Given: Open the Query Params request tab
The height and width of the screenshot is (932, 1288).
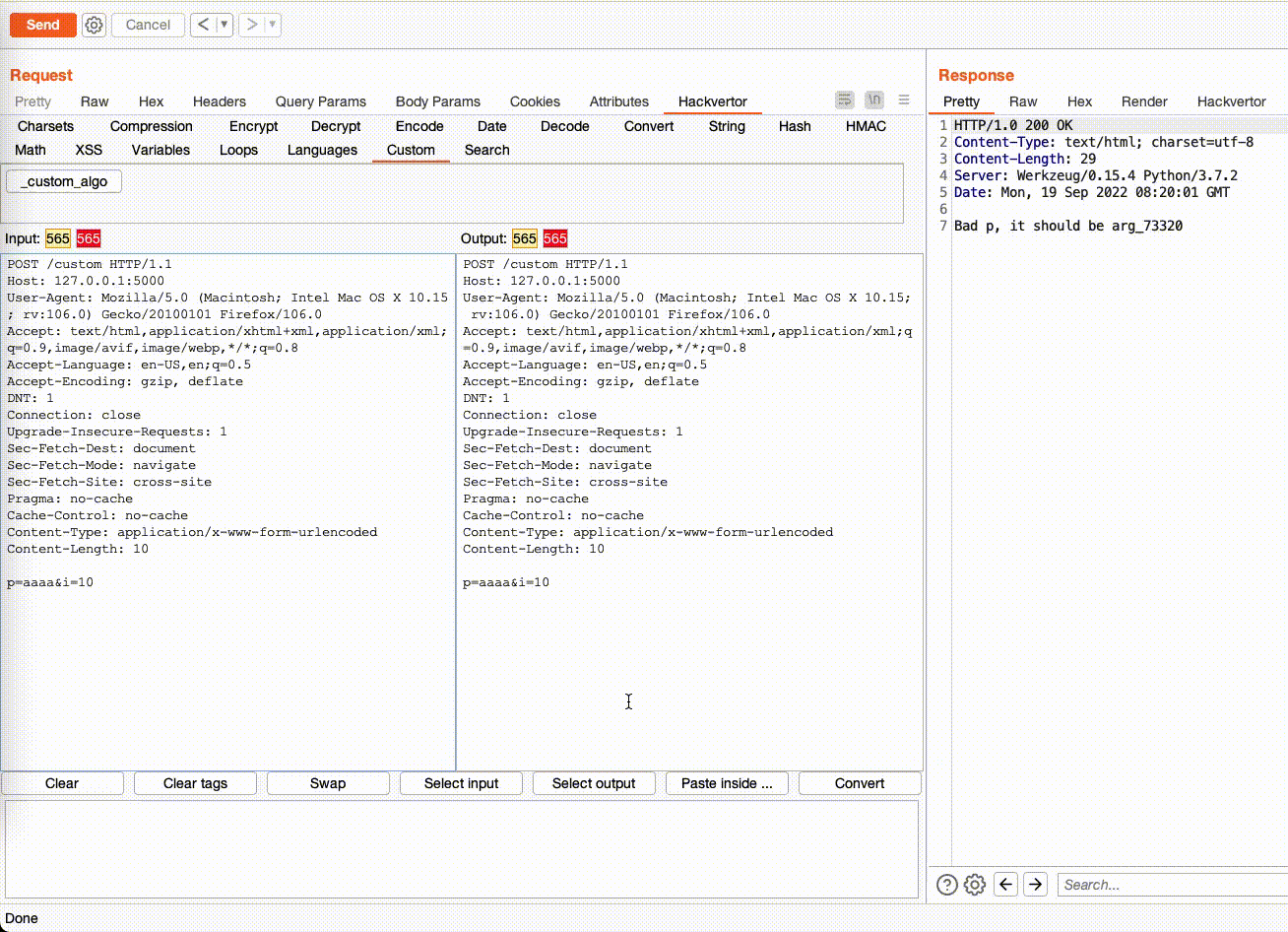Looking at the screenshot, I should tap(320, 101).
